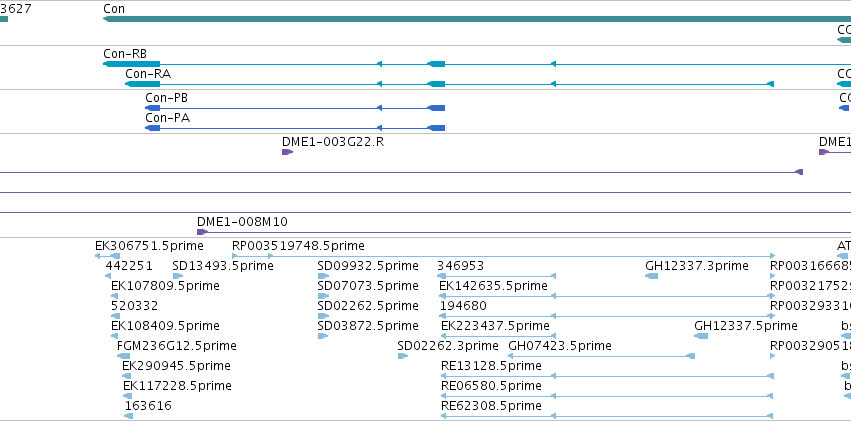Select EST 163616

coord(148,406)
